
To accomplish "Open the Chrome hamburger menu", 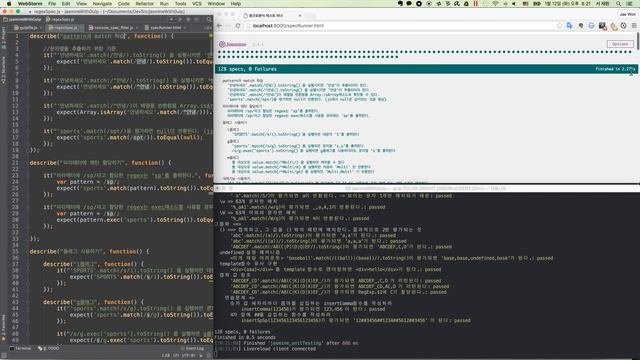I will (634, 26).
